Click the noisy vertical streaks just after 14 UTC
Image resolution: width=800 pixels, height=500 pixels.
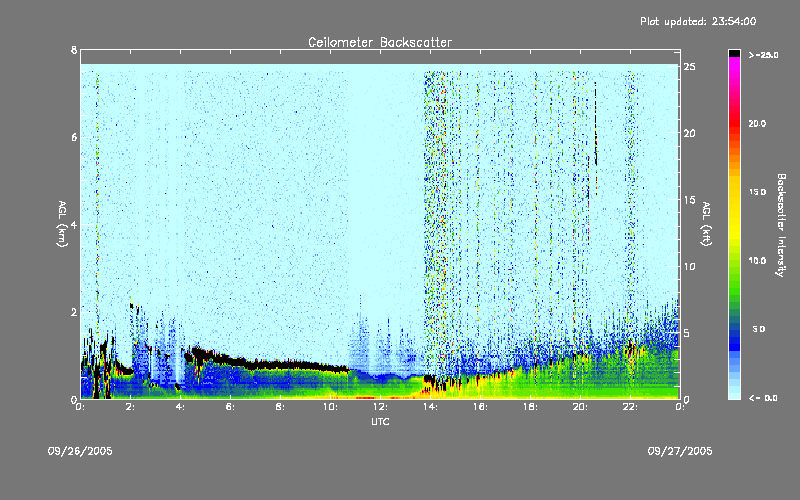(436, 224)
